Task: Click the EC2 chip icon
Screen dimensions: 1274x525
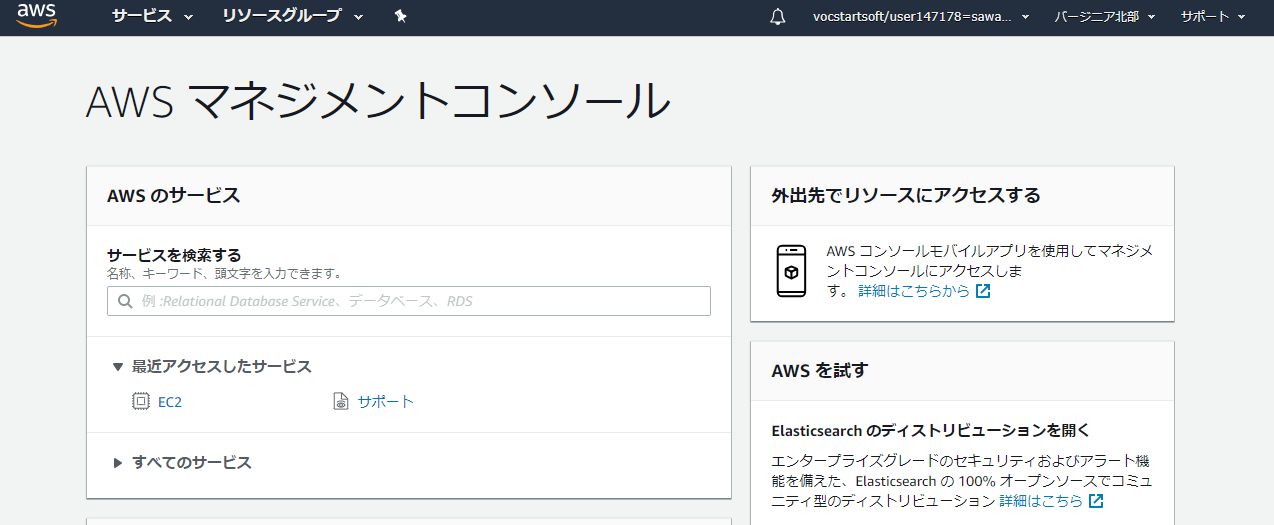Action: (x=141, y=402)
